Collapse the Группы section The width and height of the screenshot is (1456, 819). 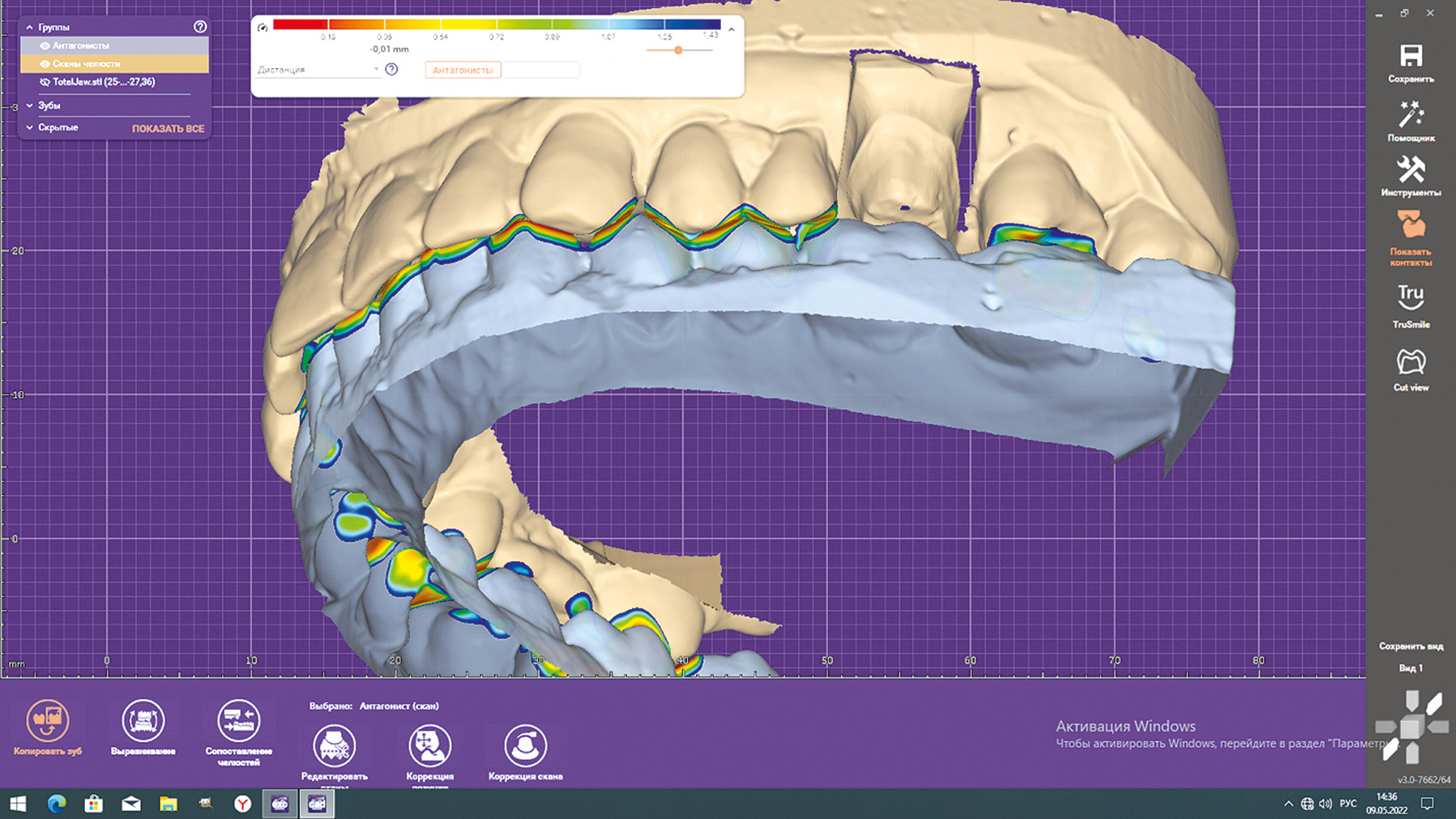30,28
